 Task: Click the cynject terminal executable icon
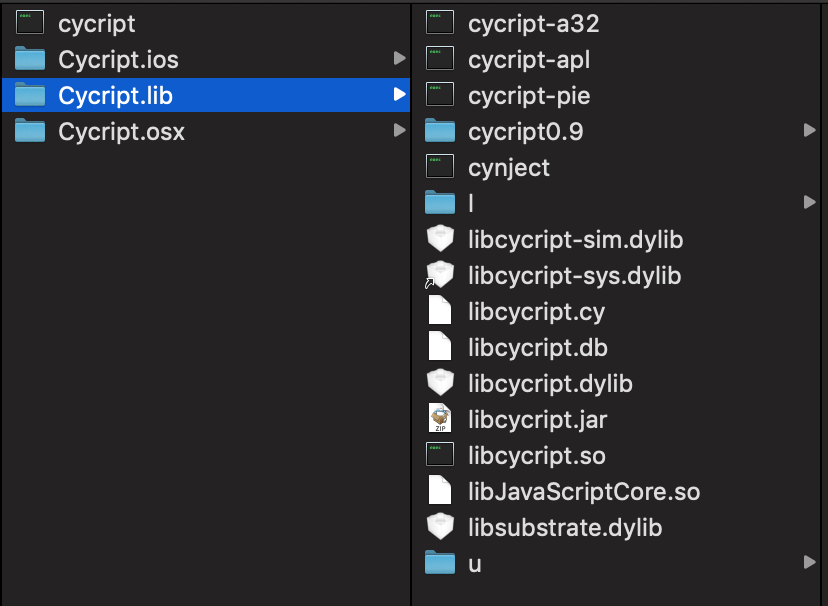pos(440,167)
